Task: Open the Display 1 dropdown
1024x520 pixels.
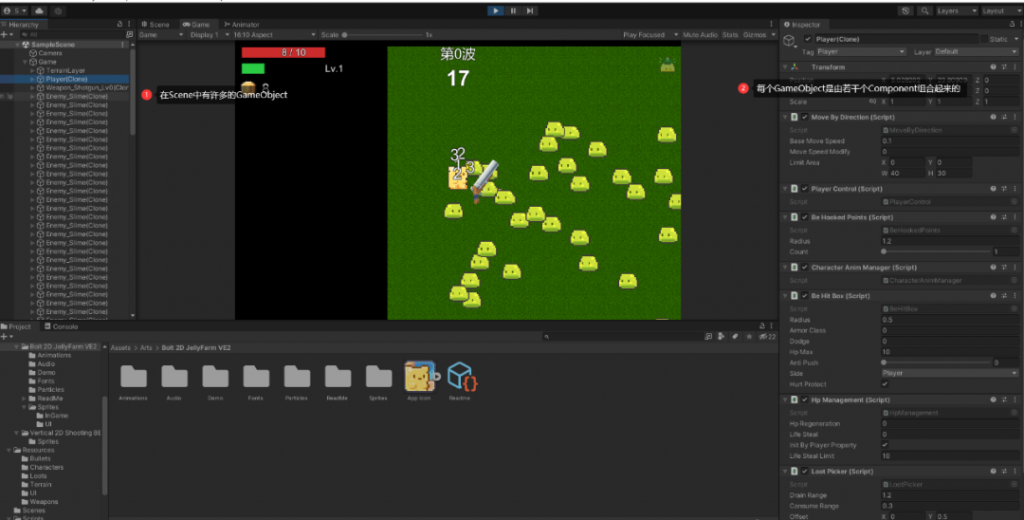Action: coord(209,35)
